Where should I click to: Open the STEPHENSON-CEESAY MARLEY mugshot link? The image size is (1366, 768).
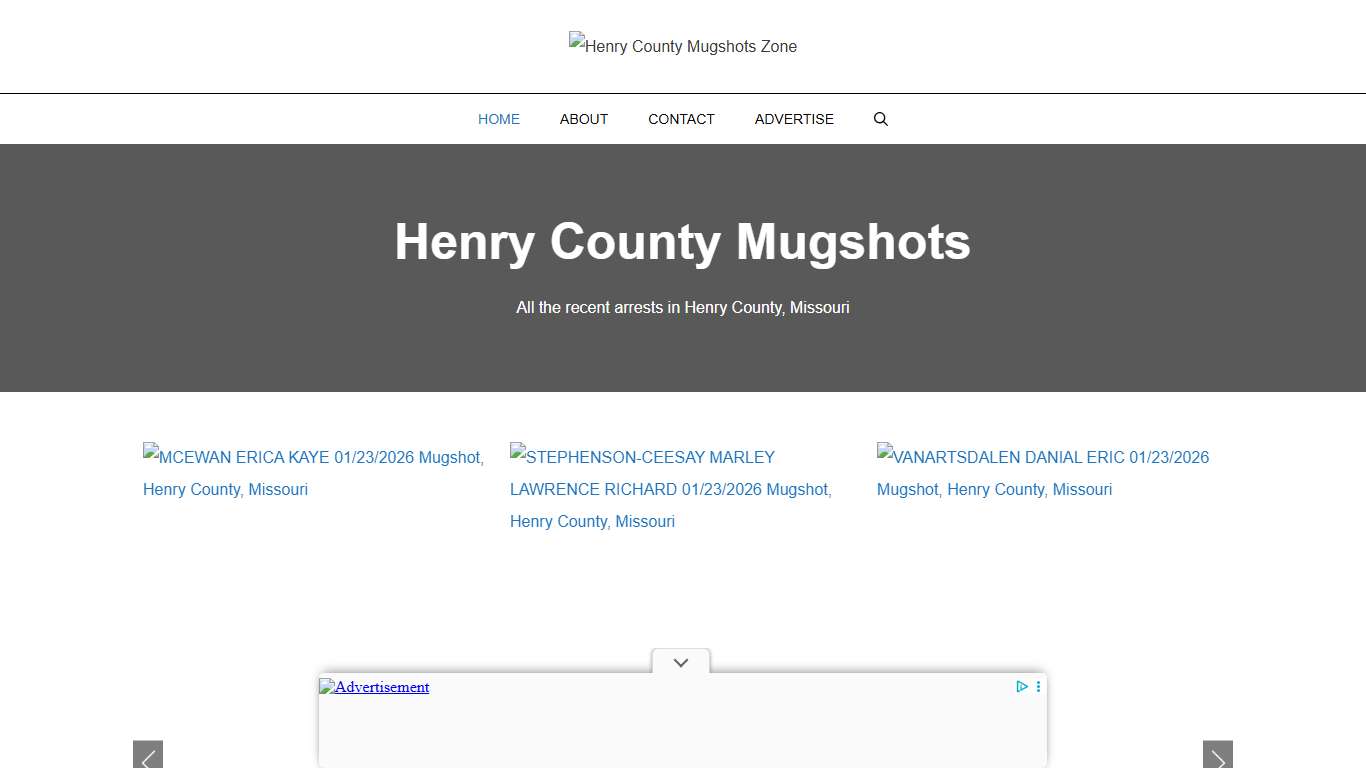click(x=670, y=489)
